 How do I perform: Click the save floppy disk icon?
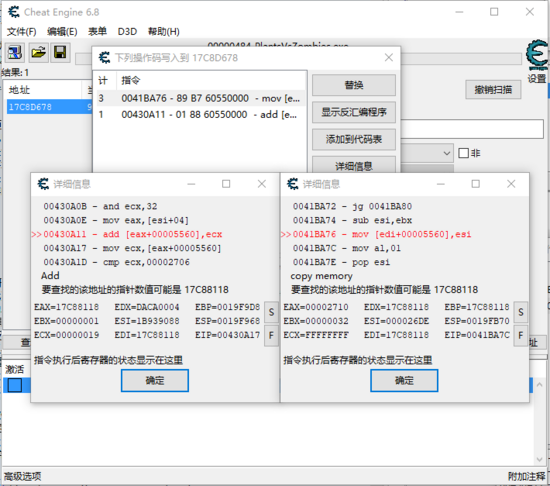click(x=60, y=53)
